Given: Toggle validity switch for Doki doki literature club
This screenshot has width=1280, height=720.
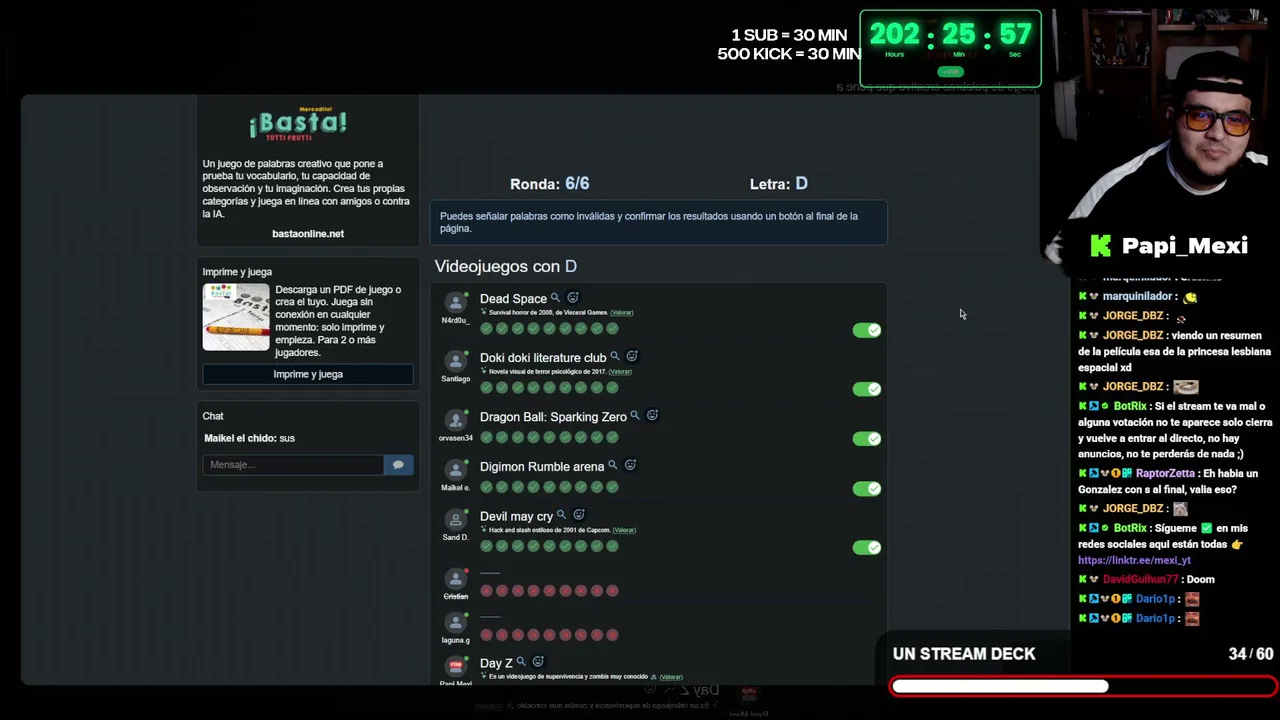Looking at the screenshot, I should (867, 389).
